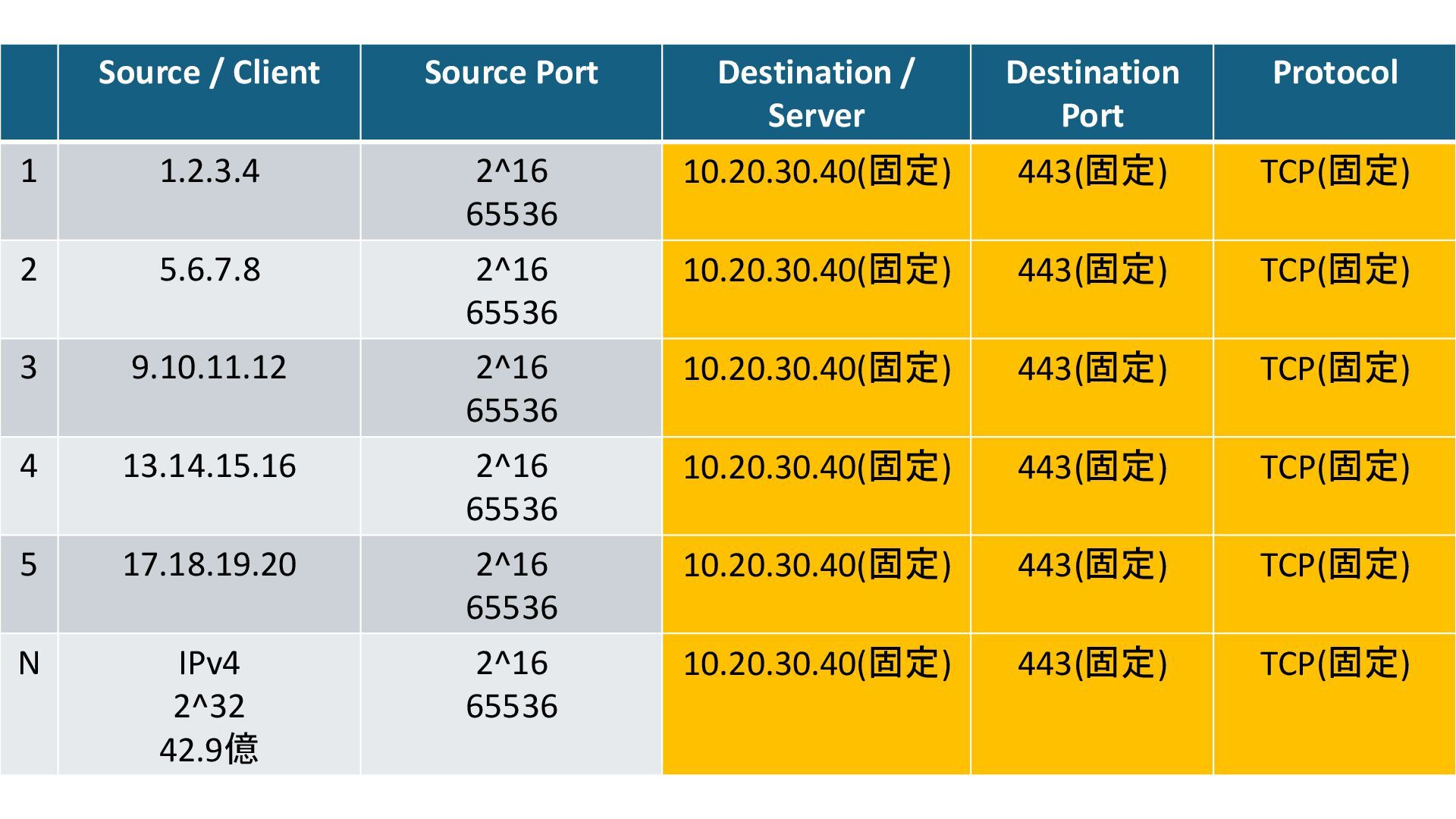Select the cell containing 1.2.3.4
The image size is (1456, 819).
pyautogui.click(x=209, y=191)
